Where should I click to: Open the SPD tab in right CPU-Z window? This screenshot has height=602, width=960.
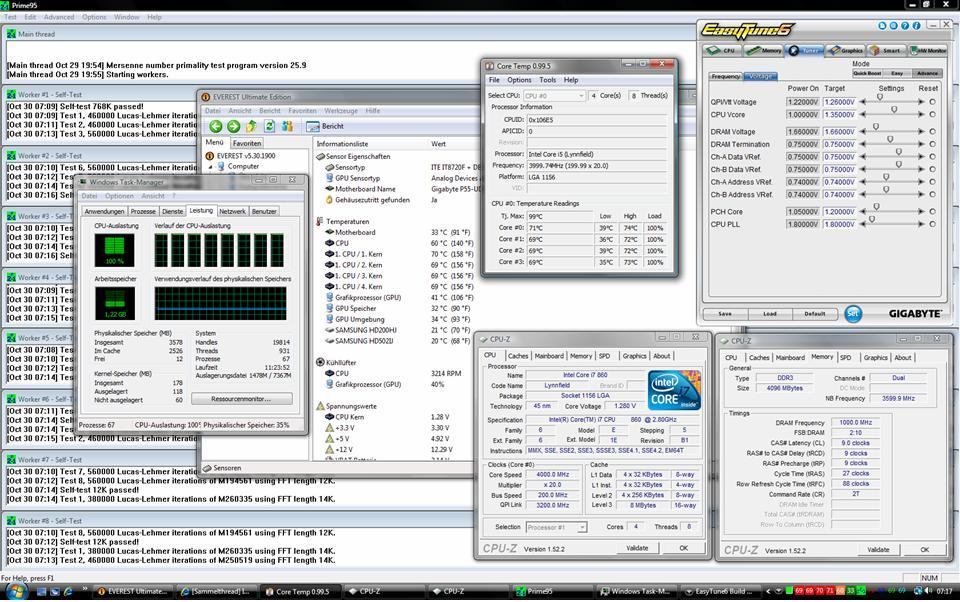click(x=846, y=358)
